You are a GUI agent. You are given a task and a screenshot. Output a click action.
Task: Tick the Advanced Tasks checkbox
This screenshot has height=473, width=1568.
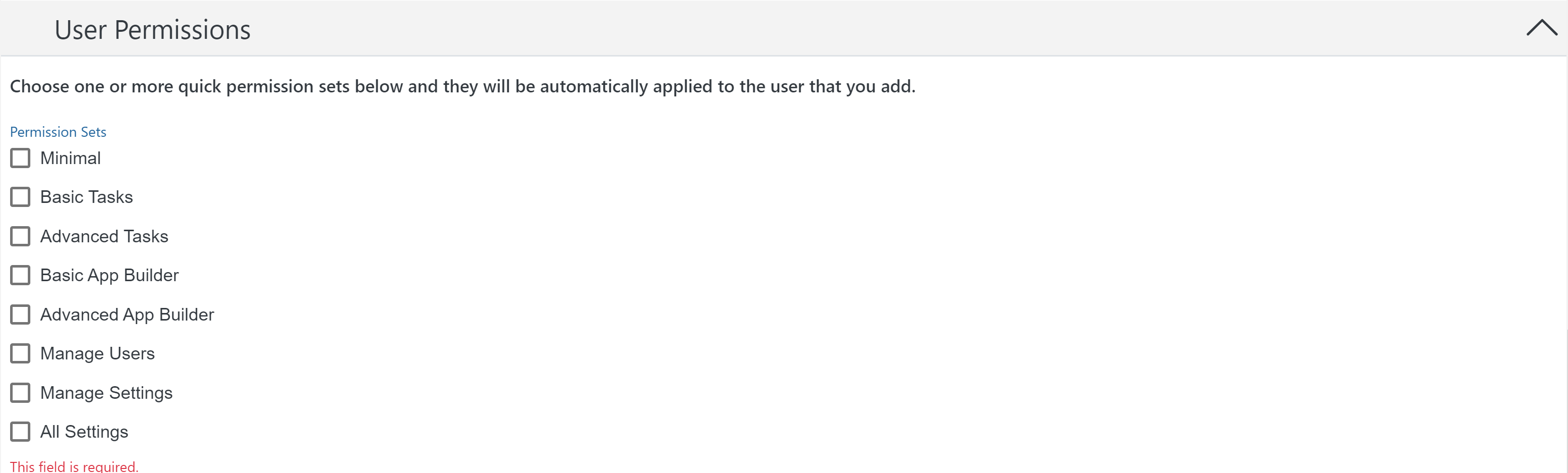(x=20, y=236)
